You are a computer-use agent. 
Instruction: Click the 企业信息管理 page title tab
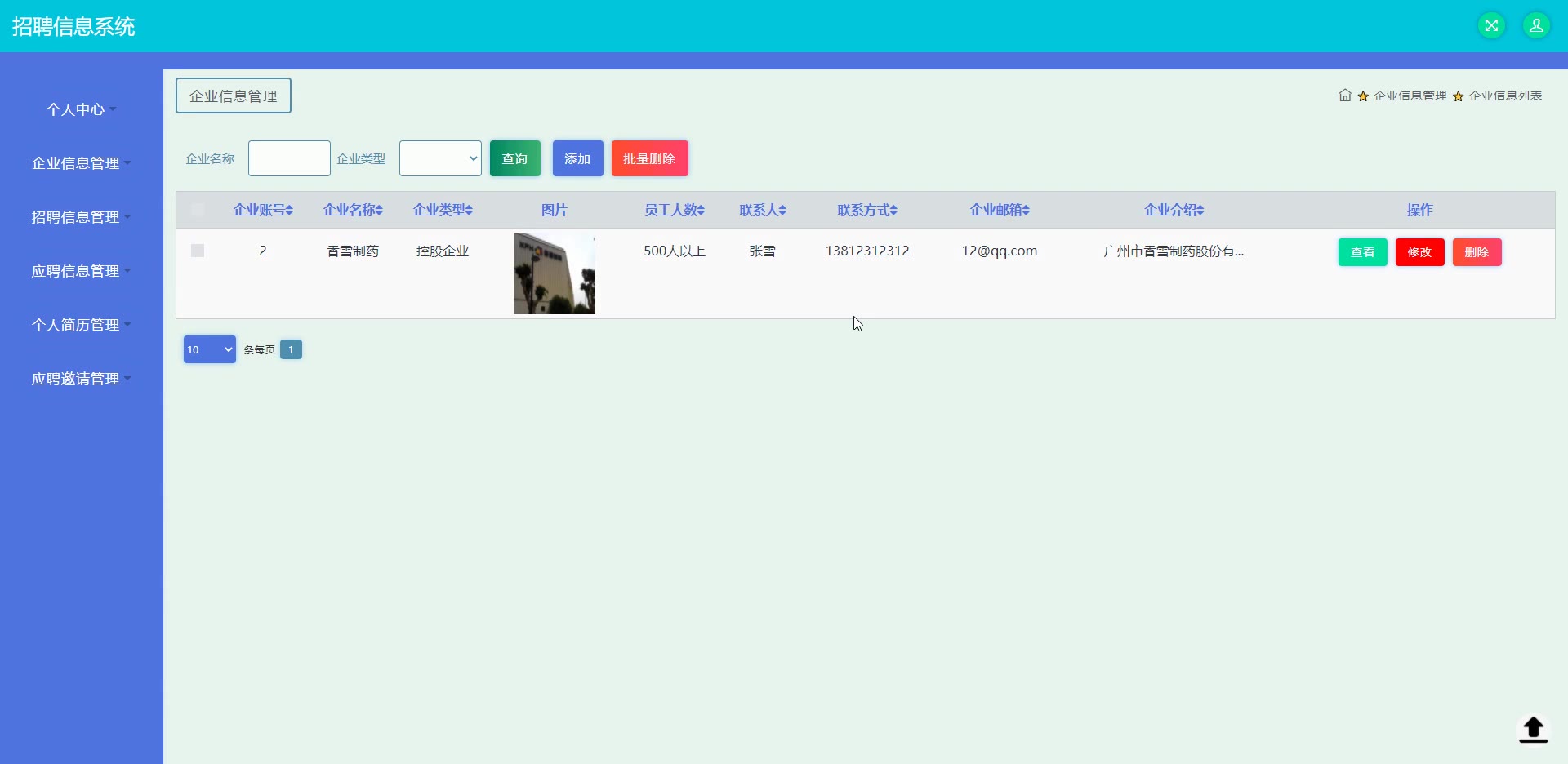234,95
